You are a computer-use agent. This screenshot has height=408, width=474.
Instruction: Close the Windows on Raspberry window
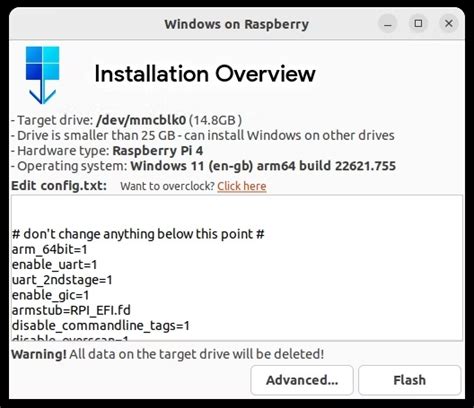point(449,24)
